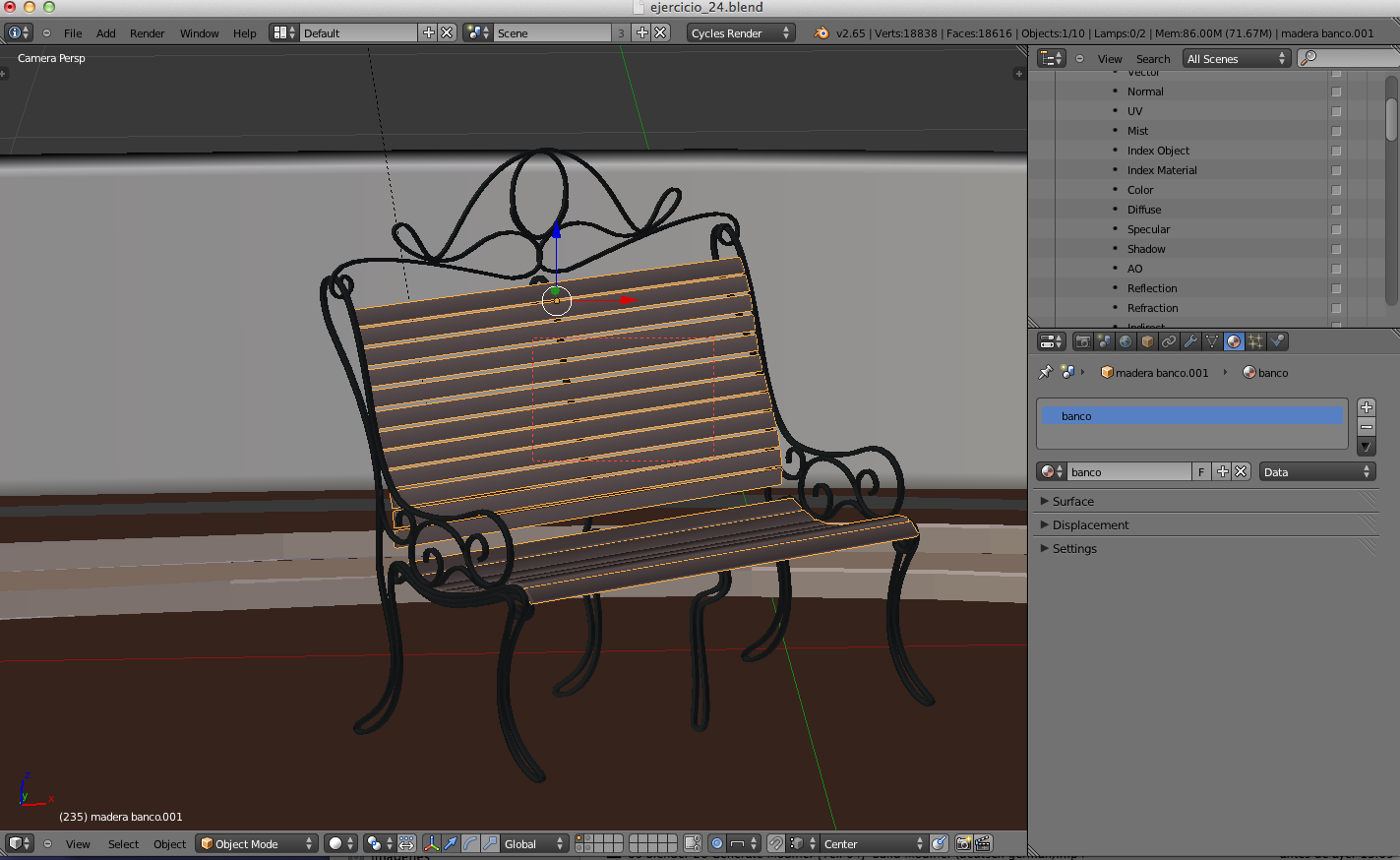
Task: Expand the Surface panel
Action: [x=1072, y=501]
